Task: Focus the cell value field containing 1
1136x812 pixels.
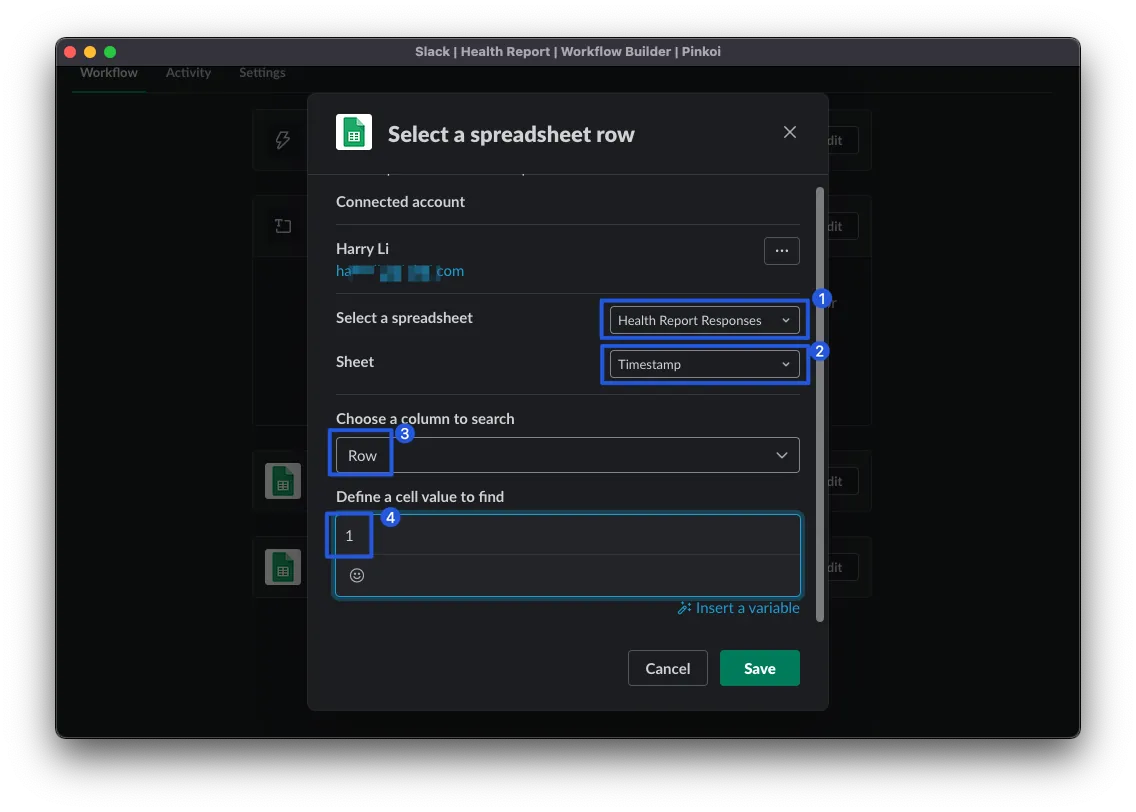Action: click(x=567, y=535)
